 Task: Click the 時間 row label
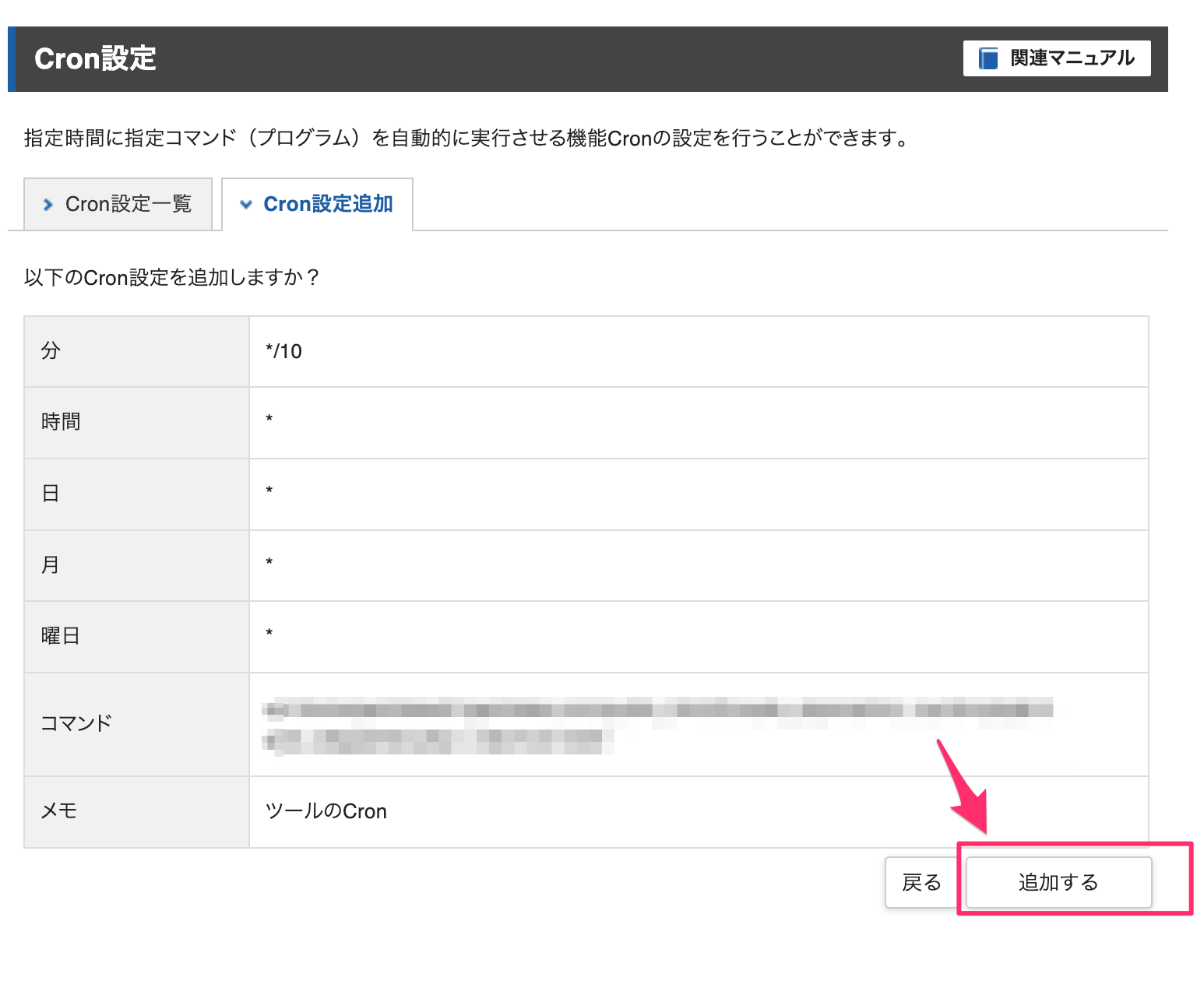[x=61, y=422]
